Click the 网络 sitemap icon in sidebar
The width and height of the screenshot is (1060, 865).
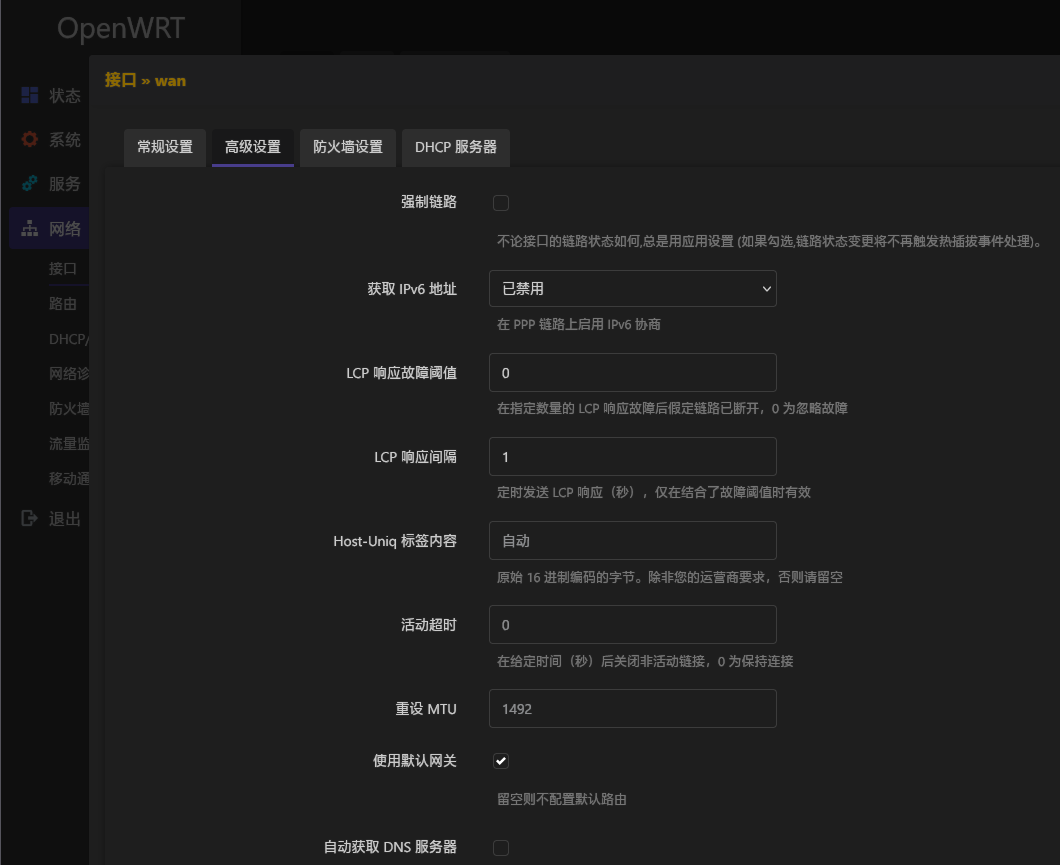pos(30,229)
